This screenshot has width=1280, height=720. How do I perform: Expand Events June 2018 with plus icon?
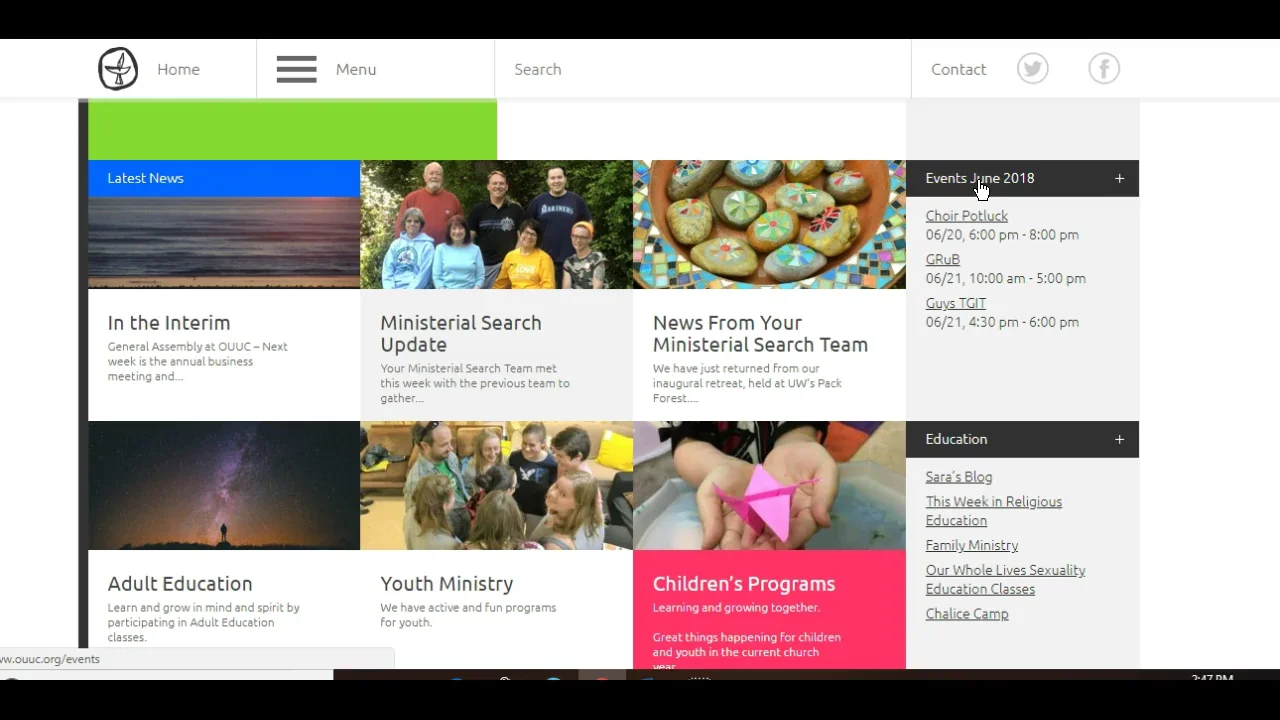pyautogui.click(x=1119, y=178)
